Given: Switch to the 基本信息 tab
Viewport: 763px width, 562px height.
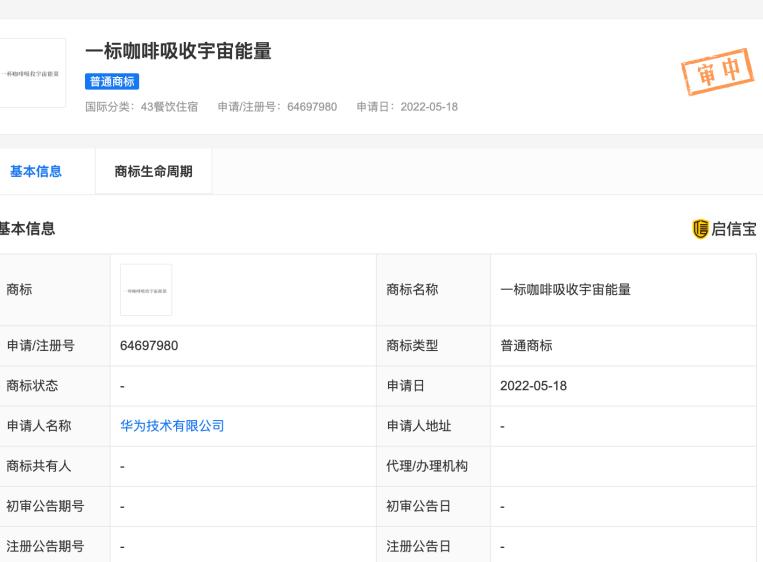Looking at the screenshot, I should click(36, 171).
